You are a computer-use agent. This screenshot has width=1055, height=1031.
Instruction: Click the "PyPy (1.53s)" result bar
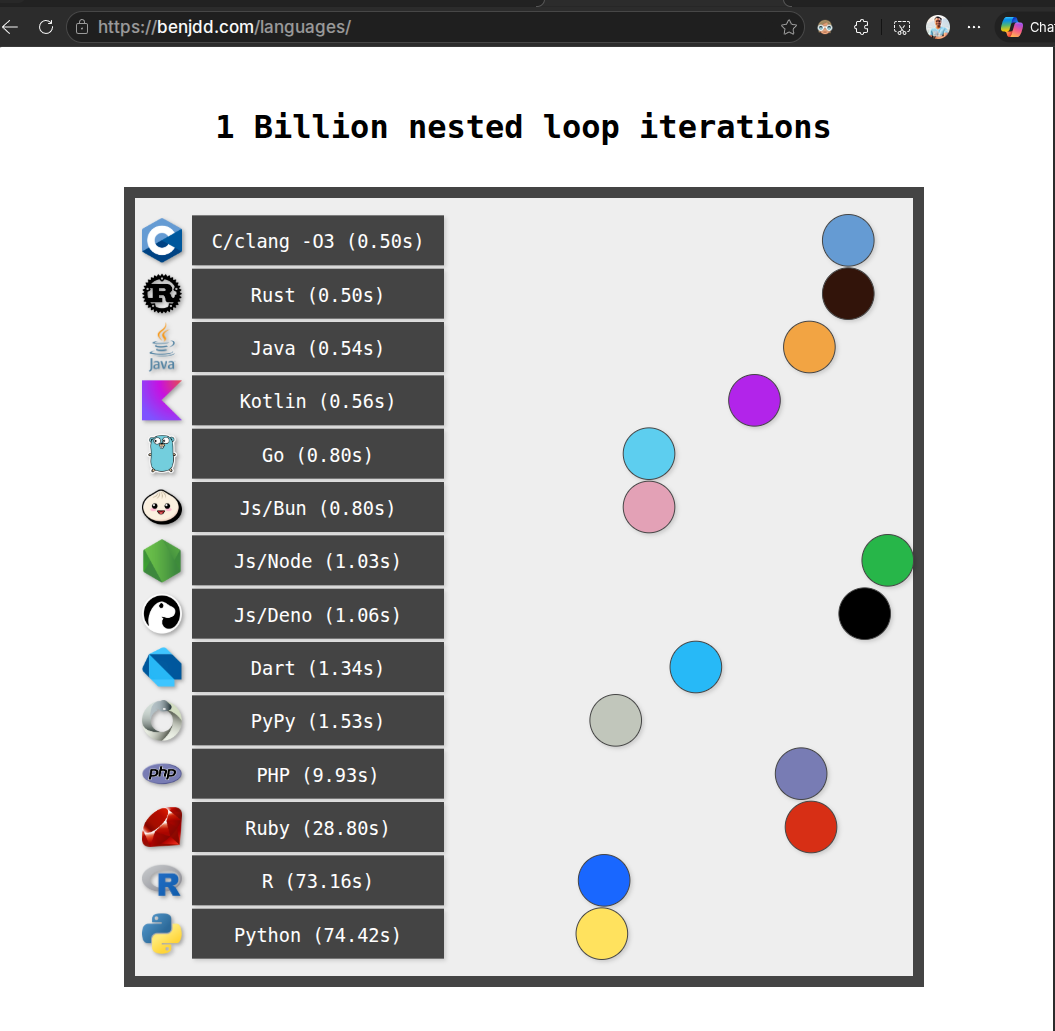pos(318,720)
